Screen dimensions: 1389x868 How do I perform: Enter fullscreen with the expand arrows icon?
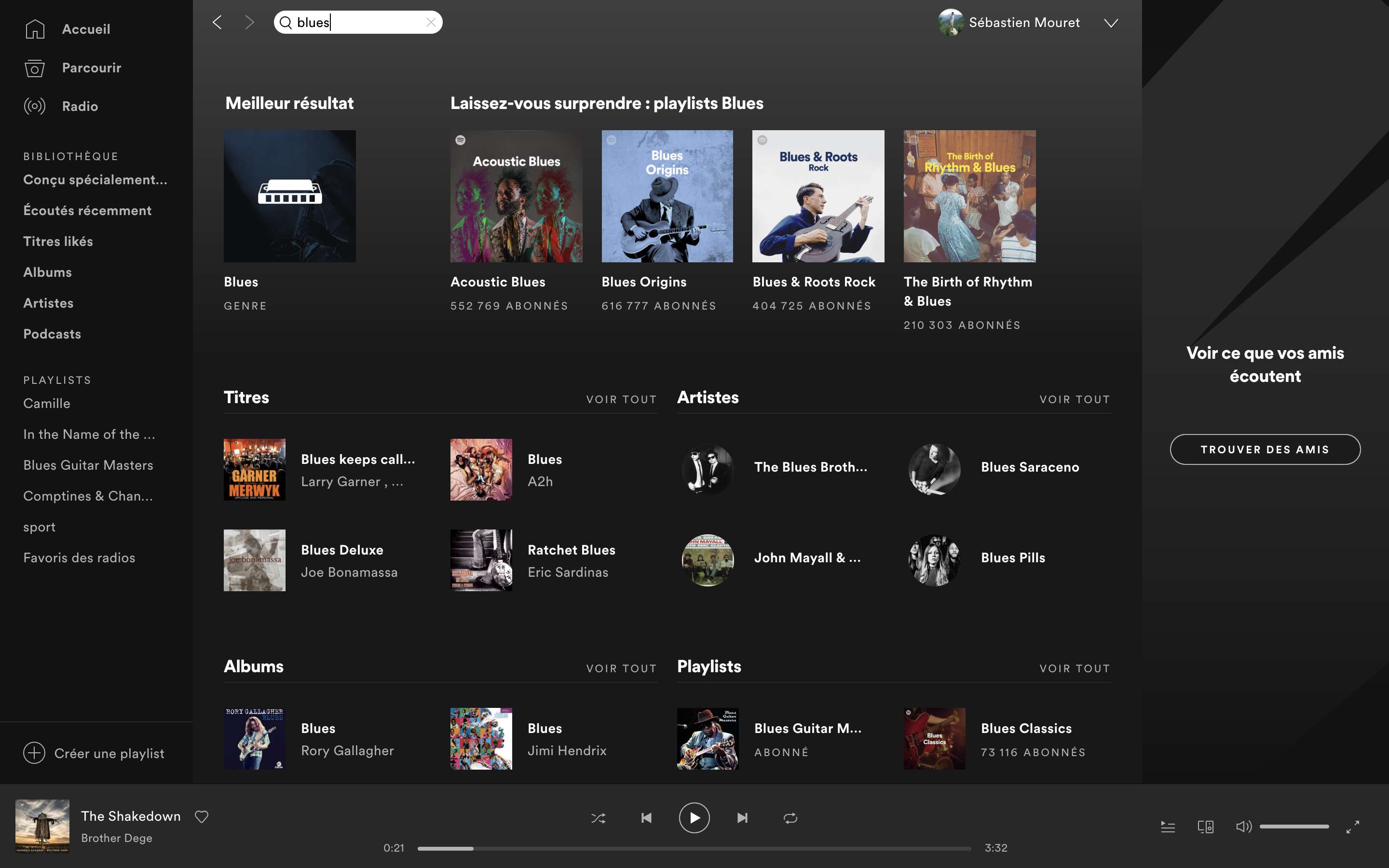1353,827
